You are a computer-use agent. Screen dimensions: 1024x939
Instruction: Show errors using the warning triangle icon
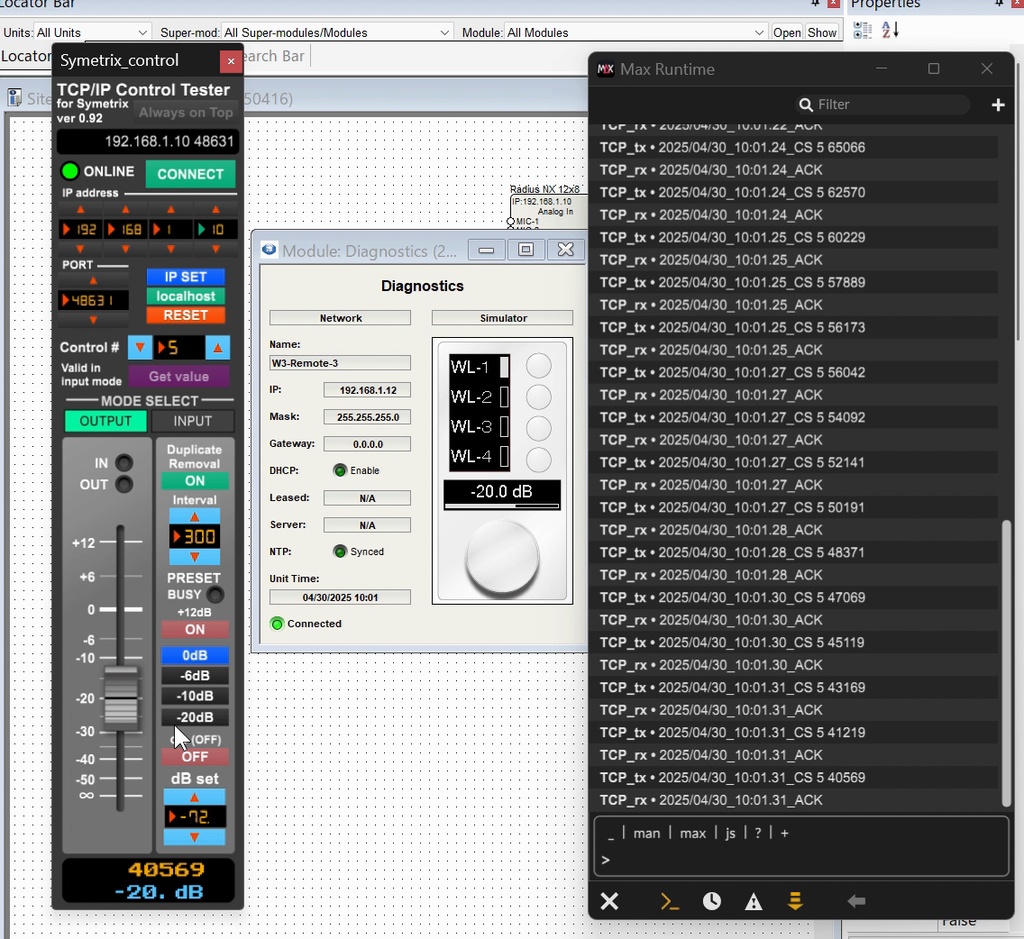[753, 901]
